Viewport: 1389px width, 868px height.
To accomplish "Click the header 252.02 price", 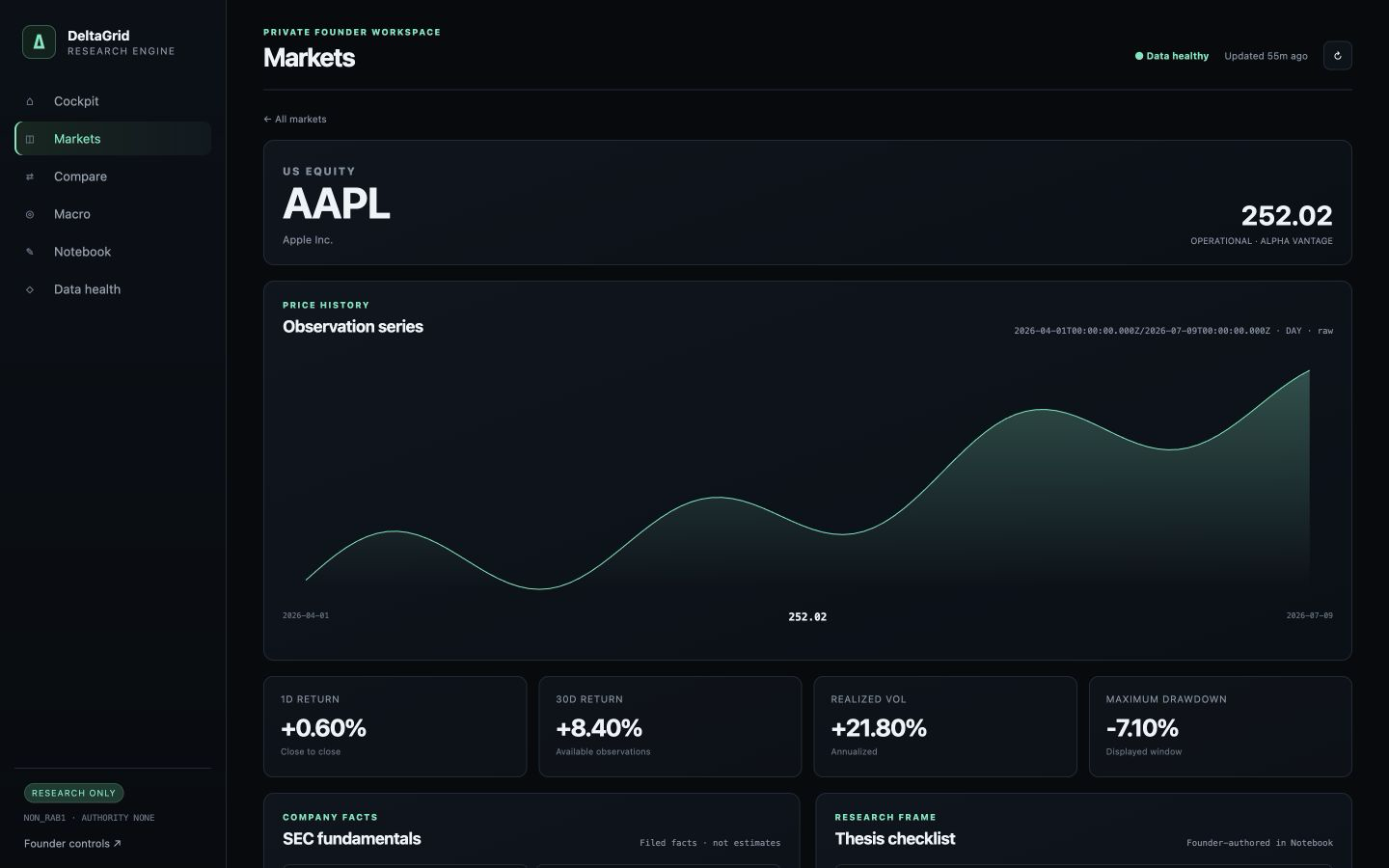I will [1287, 215].
